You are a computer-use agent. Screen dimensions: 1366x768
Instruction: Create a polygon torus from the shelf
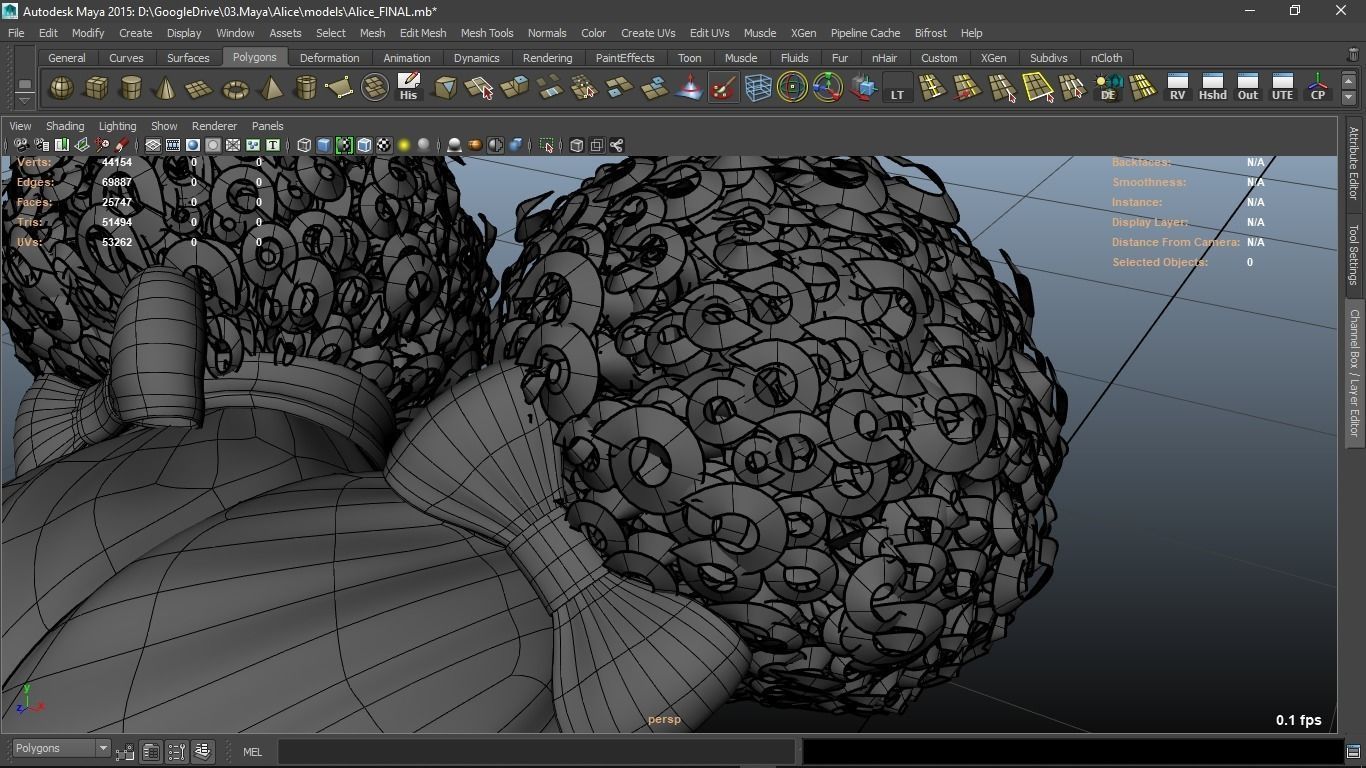pyautogui.click(x=235, y=88)
